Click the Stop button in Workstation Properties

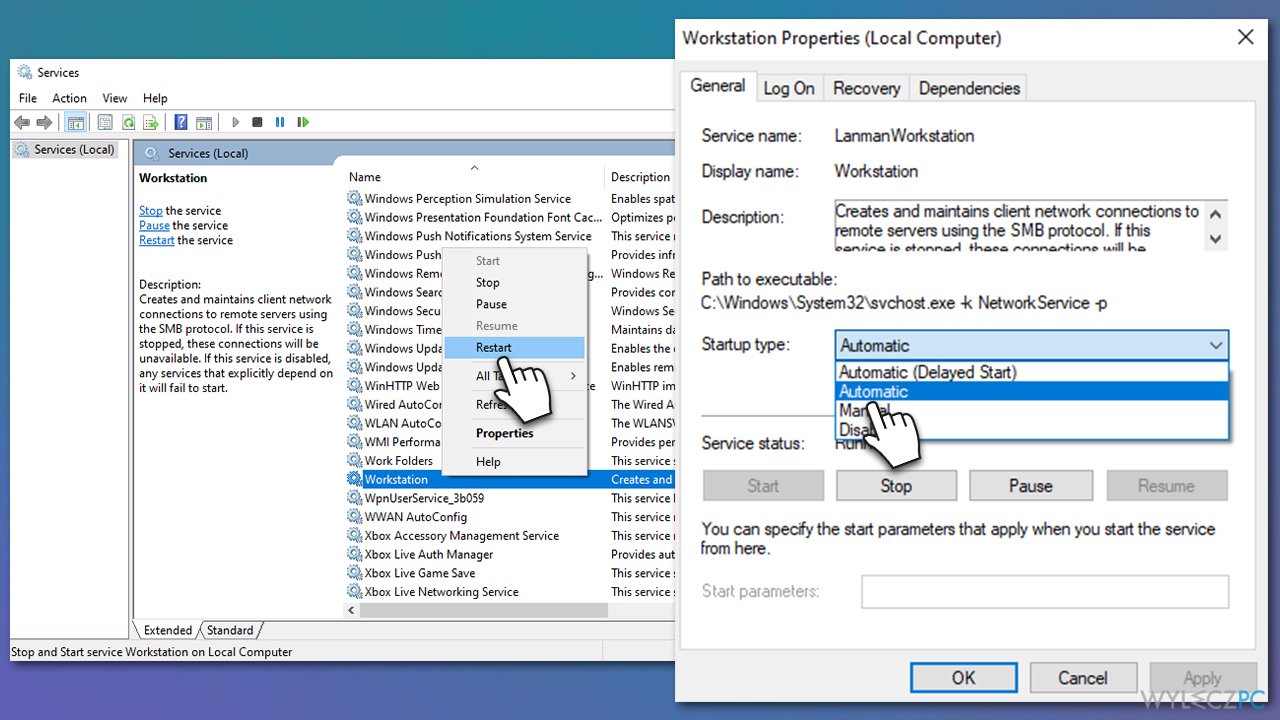click(896, 486)
